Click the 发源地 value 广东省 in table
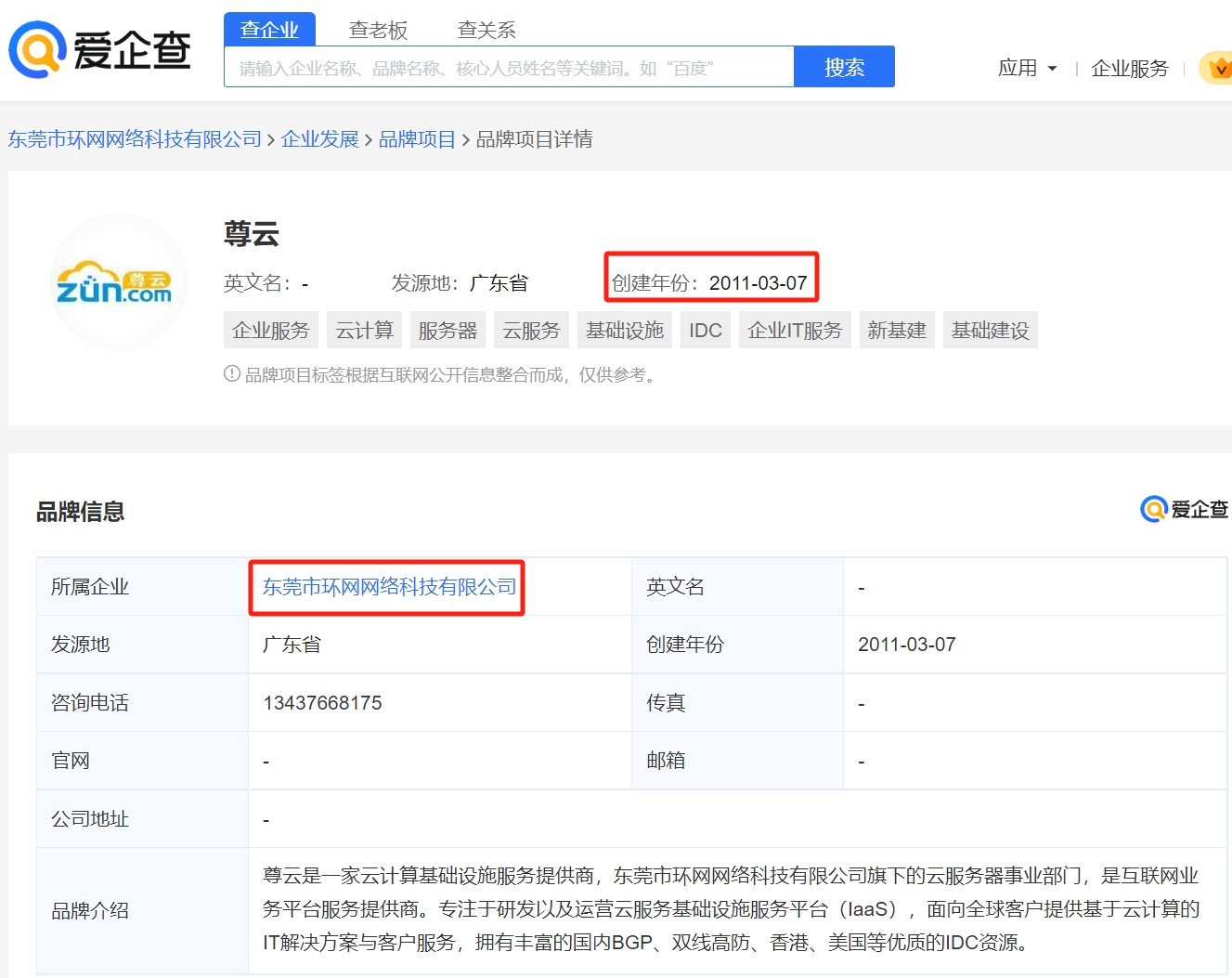This screenshot has height=978, width=1232. [292, 644]
